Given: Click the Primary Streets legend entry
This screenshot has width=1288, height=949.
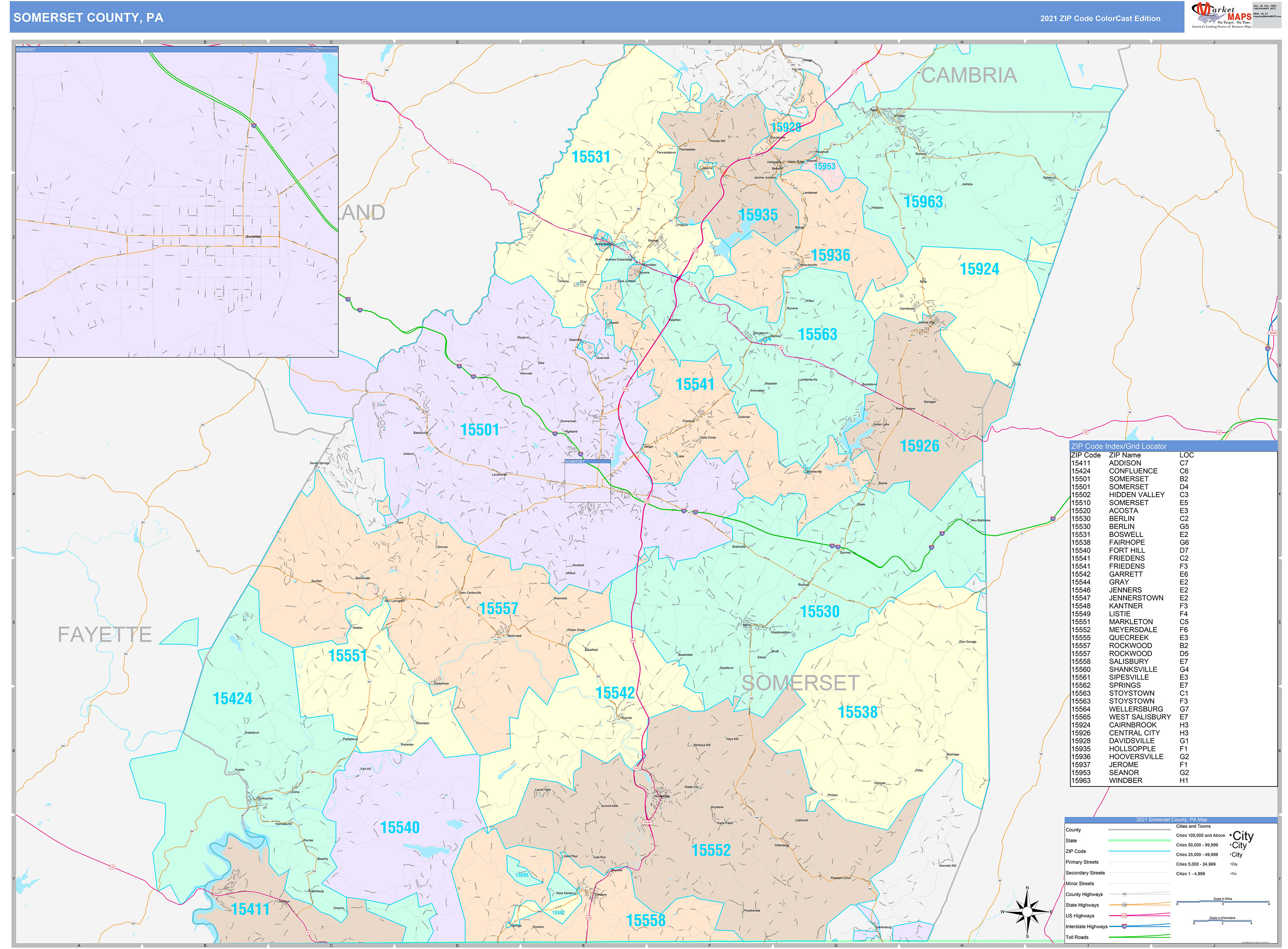Looking at the screenshot, I should point(1082,862).
